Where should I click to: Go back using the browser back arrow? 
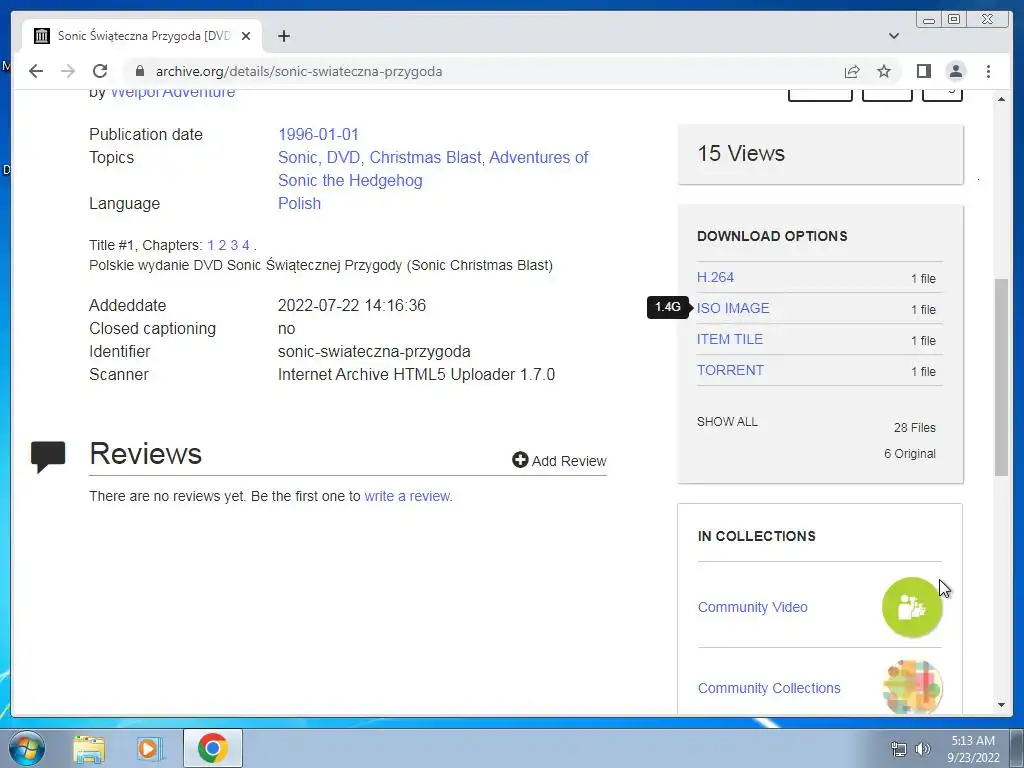36,71
